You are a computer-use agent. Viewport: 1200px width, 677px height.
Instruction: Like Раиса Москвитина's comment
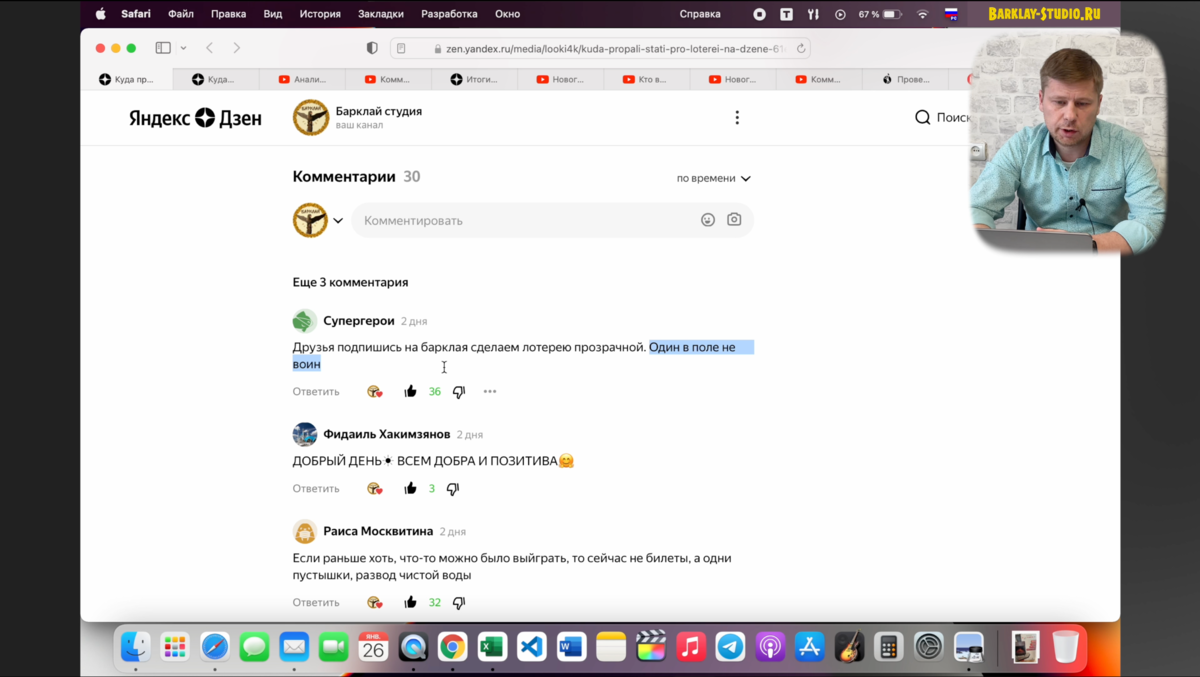point(410,603)
